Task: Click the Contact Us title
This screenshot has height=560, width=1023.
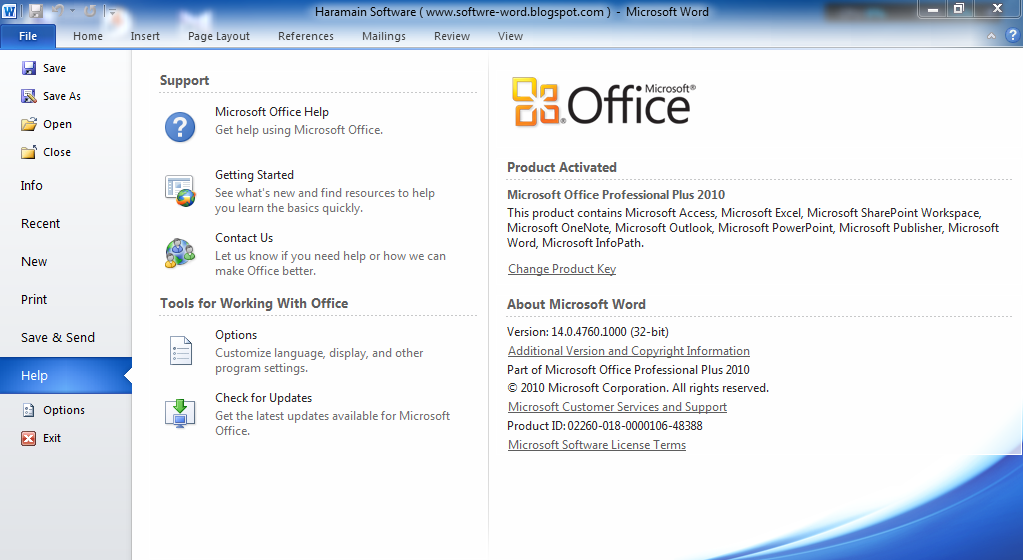Action: [244, 238]
